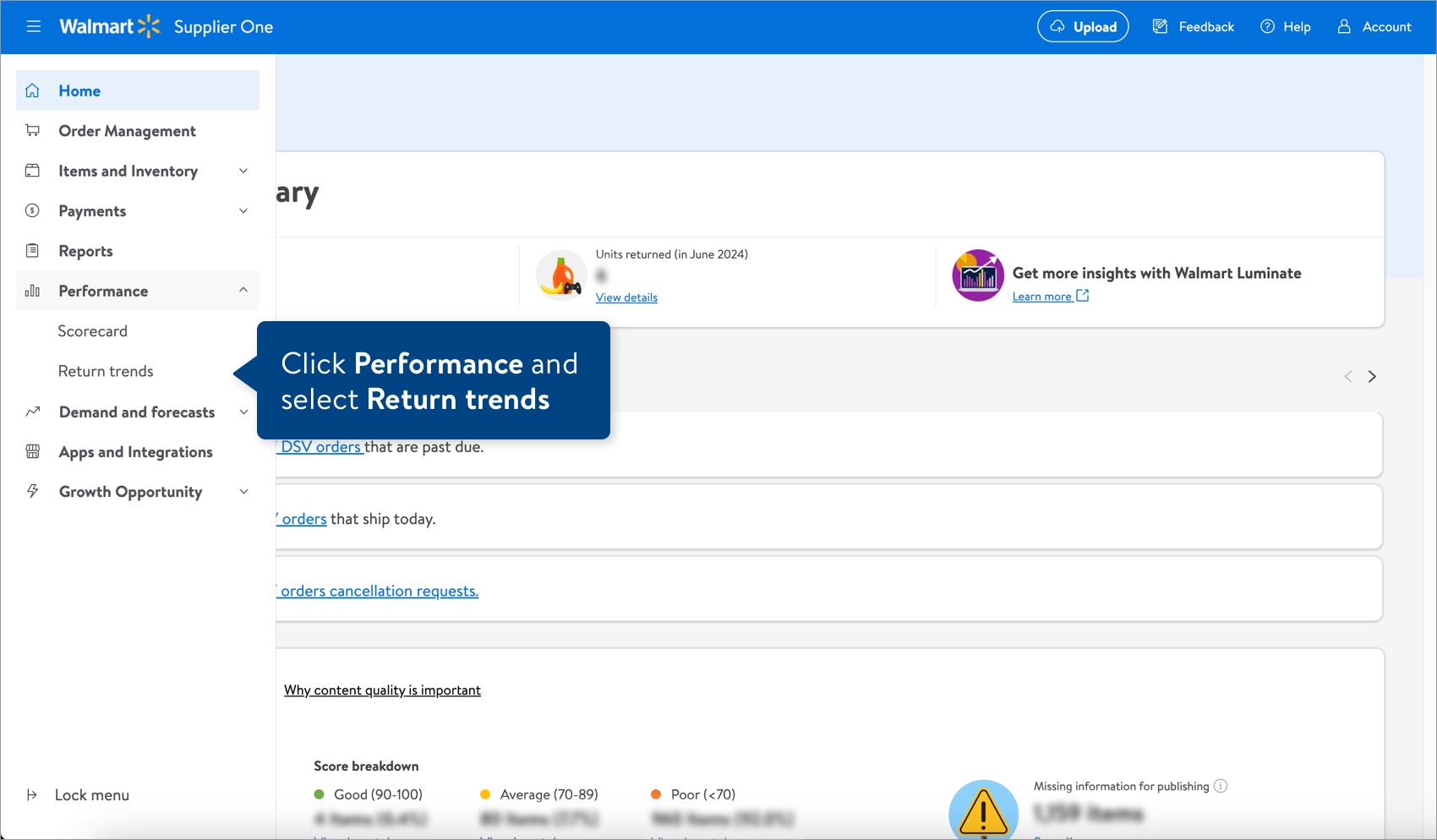The image size is (1437, 840).
Task: Expand the Payments section
Action: click(243, 210)
